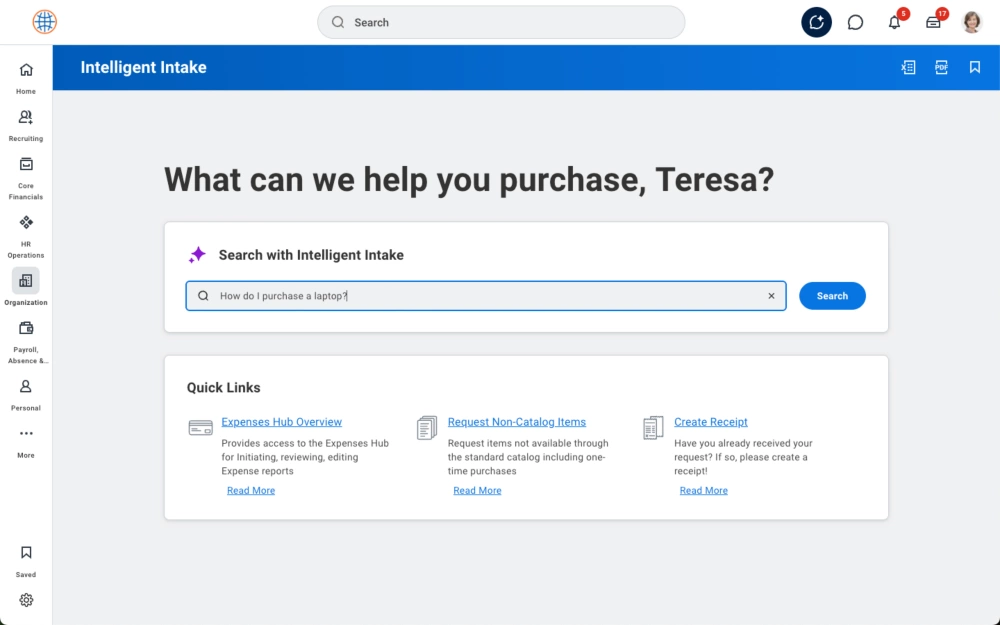Open the Workday logo home icon

(x=45, y=22)
